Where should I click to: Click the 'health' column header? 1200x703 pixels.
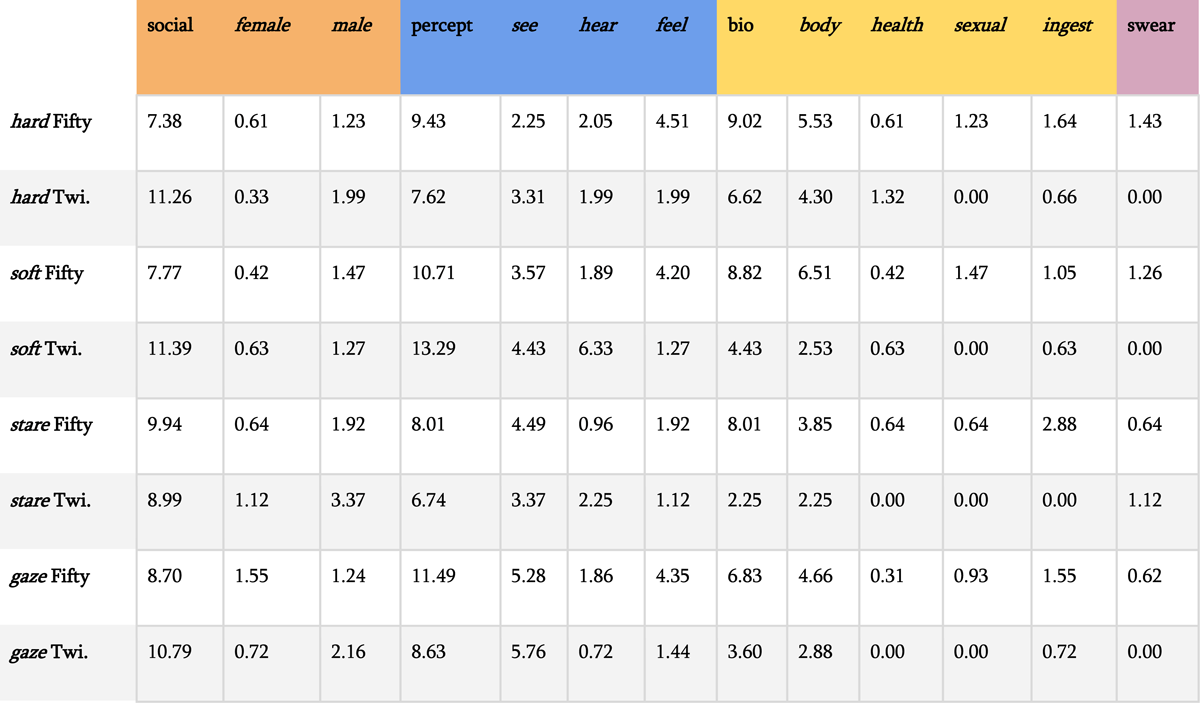tap(897, 26)
